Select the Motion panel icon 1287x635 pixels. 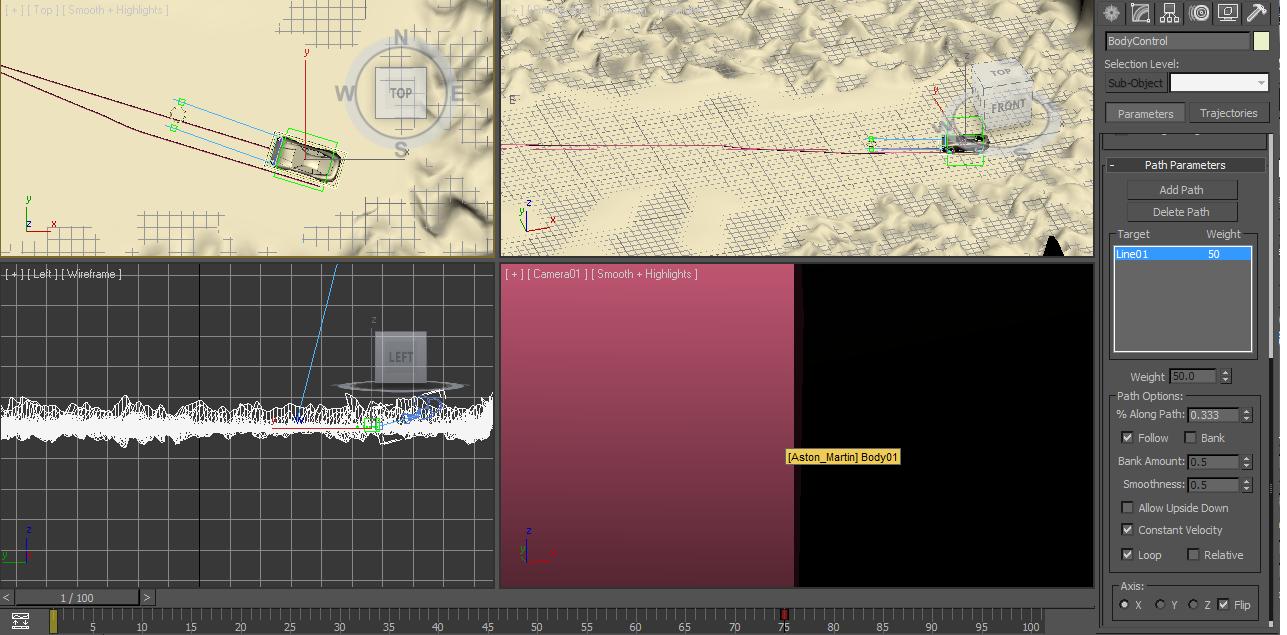pyautogui.click(x=1198, y=13)
